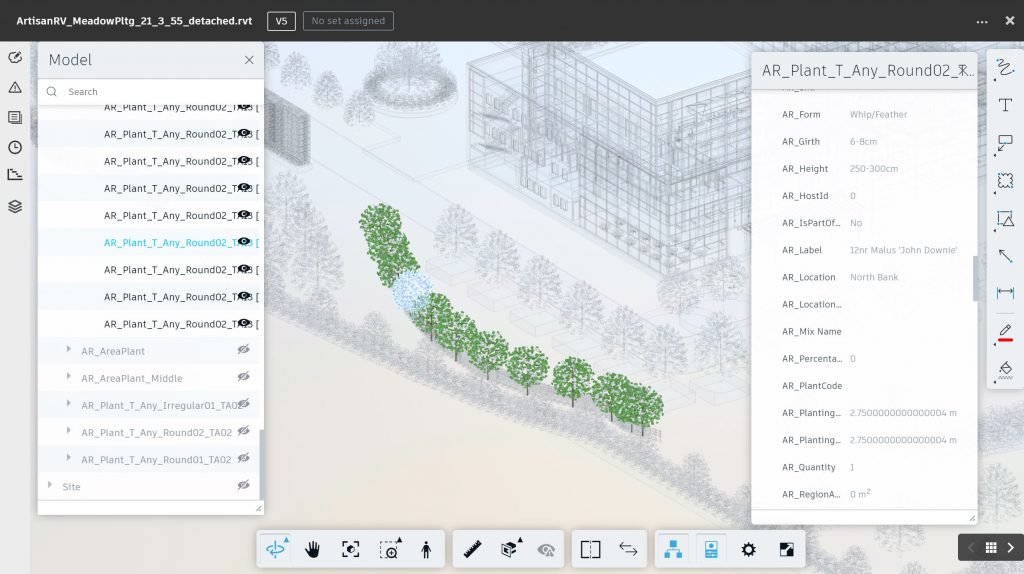Toggle the Model Browser button
The image size is (1024, 574).
(673, 549)
